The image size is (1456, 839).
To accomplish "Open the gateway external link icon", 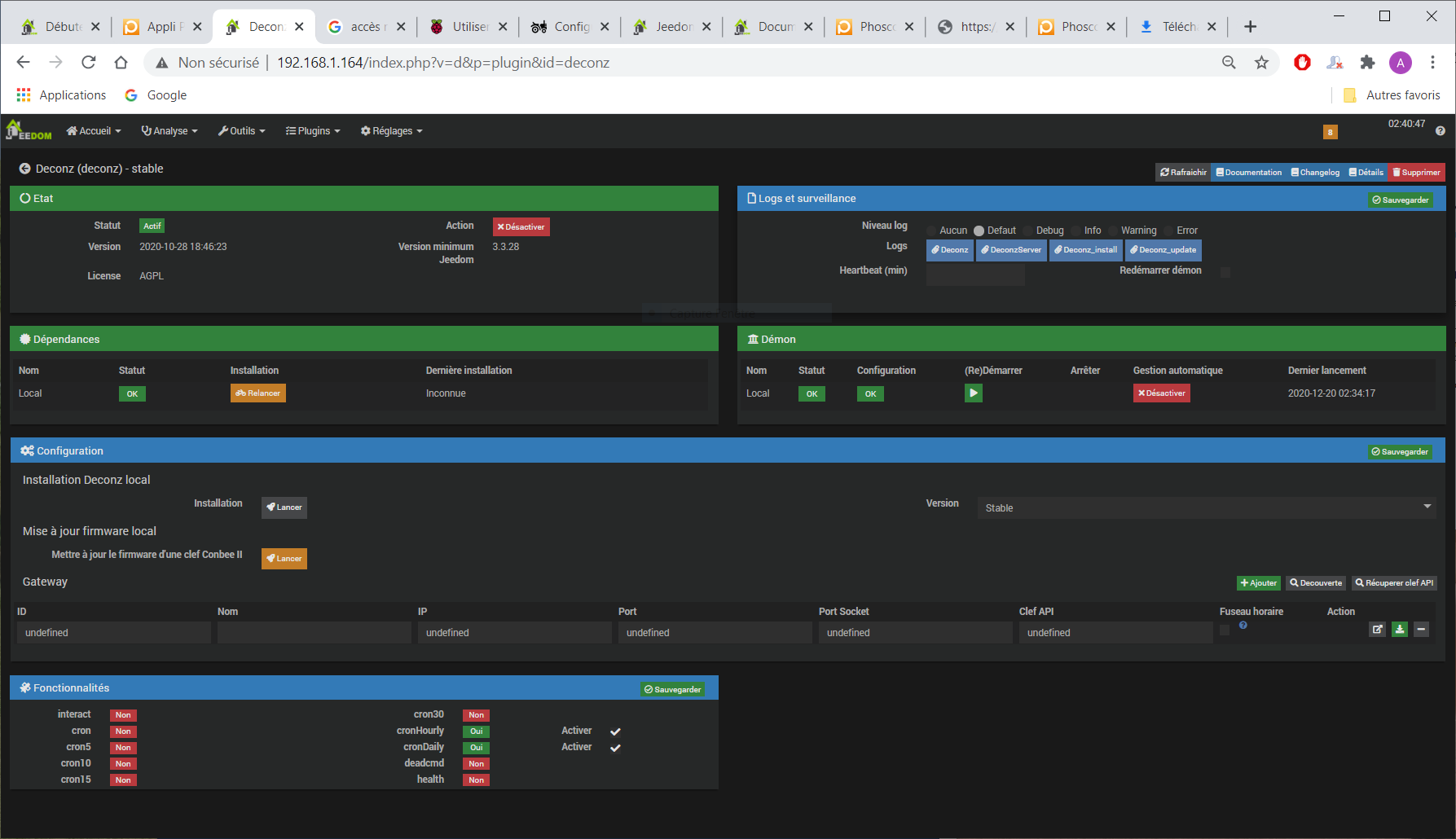I will pyautogui.click(x=1377, y=630).
